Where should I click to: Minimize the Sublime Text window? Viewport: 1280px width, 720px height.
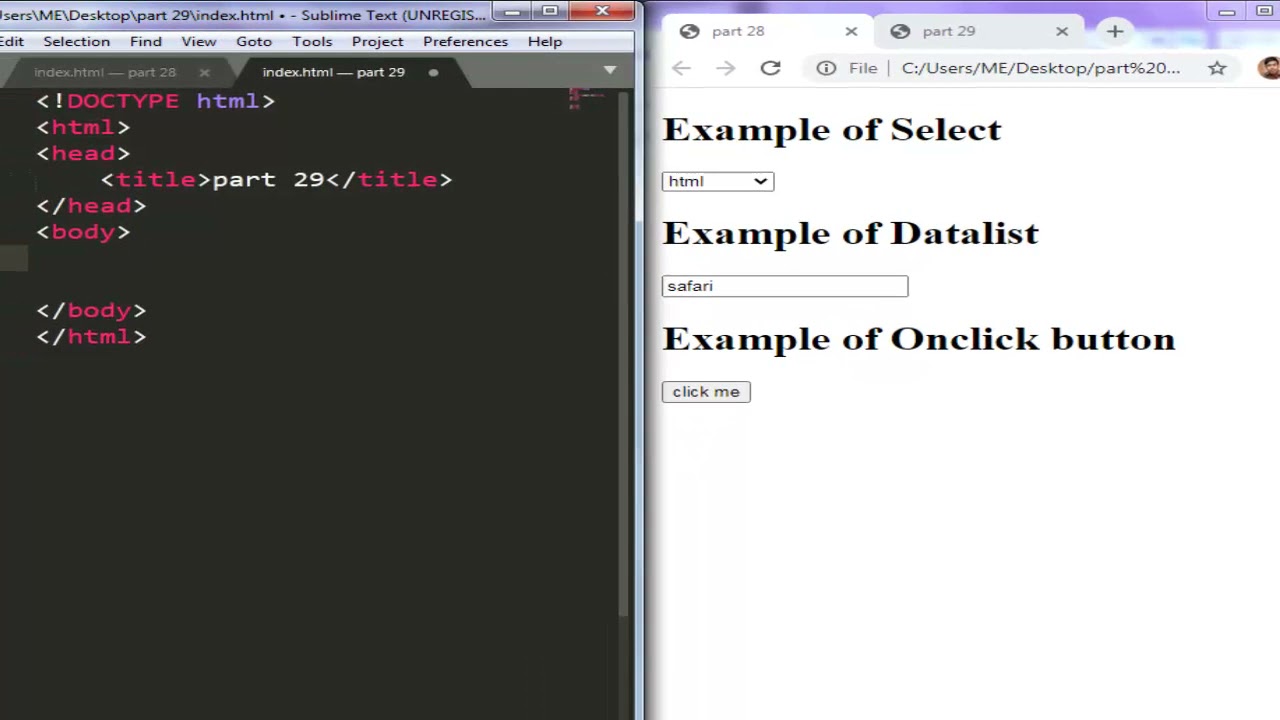(512, 11)
